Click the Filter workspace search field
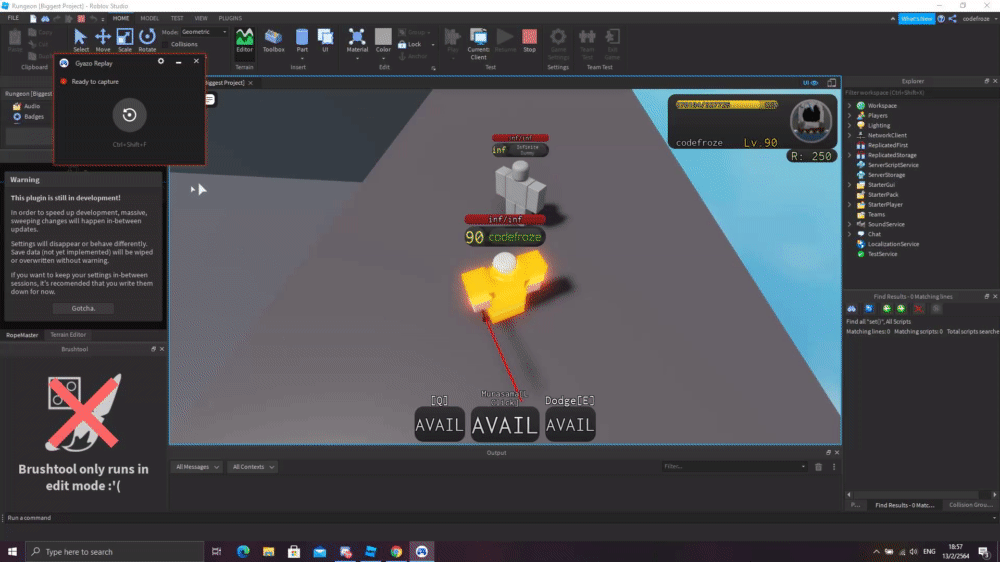 click(920, 93)
